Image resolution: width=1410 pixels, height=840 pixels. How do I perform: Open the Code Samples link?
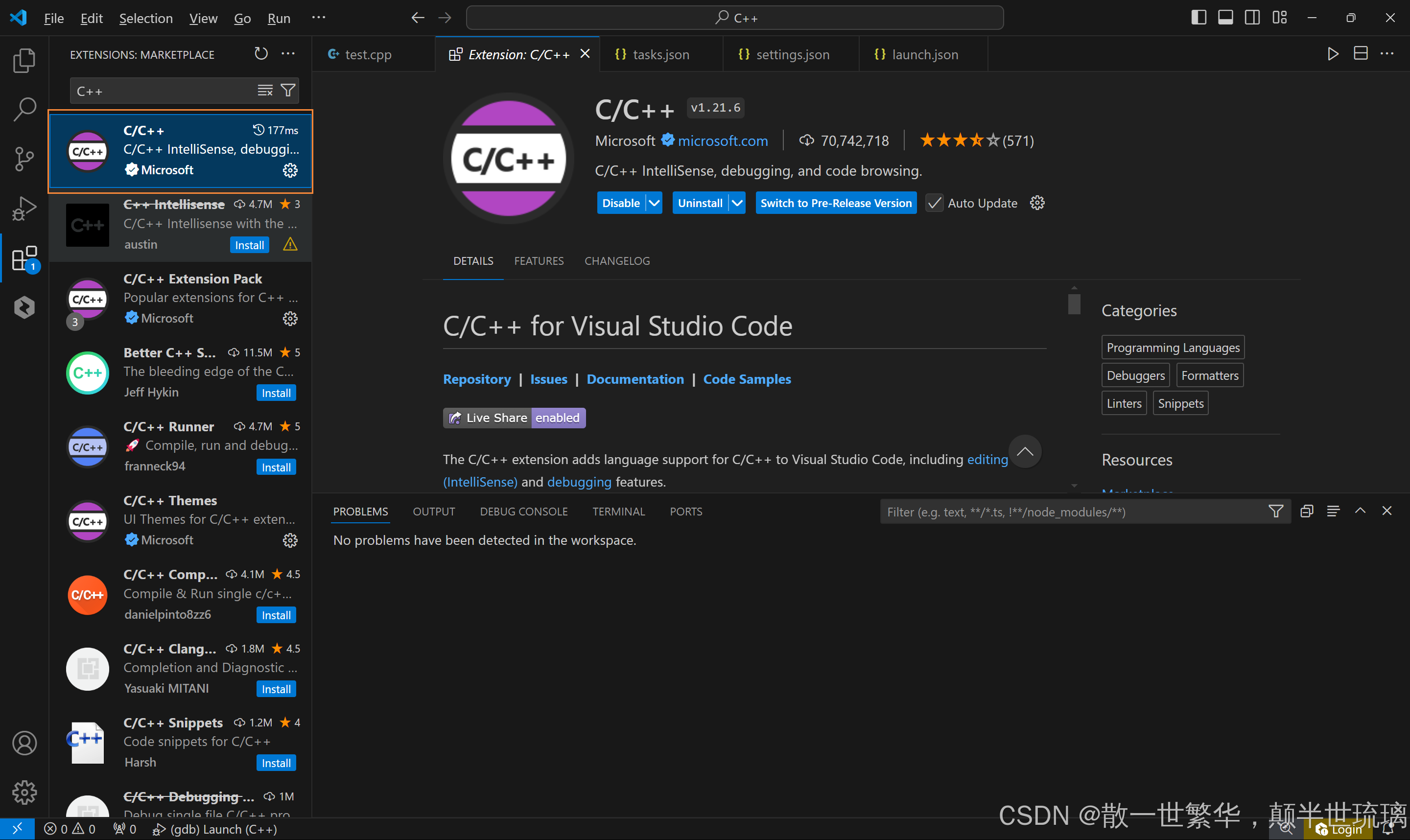click(747, 379)
